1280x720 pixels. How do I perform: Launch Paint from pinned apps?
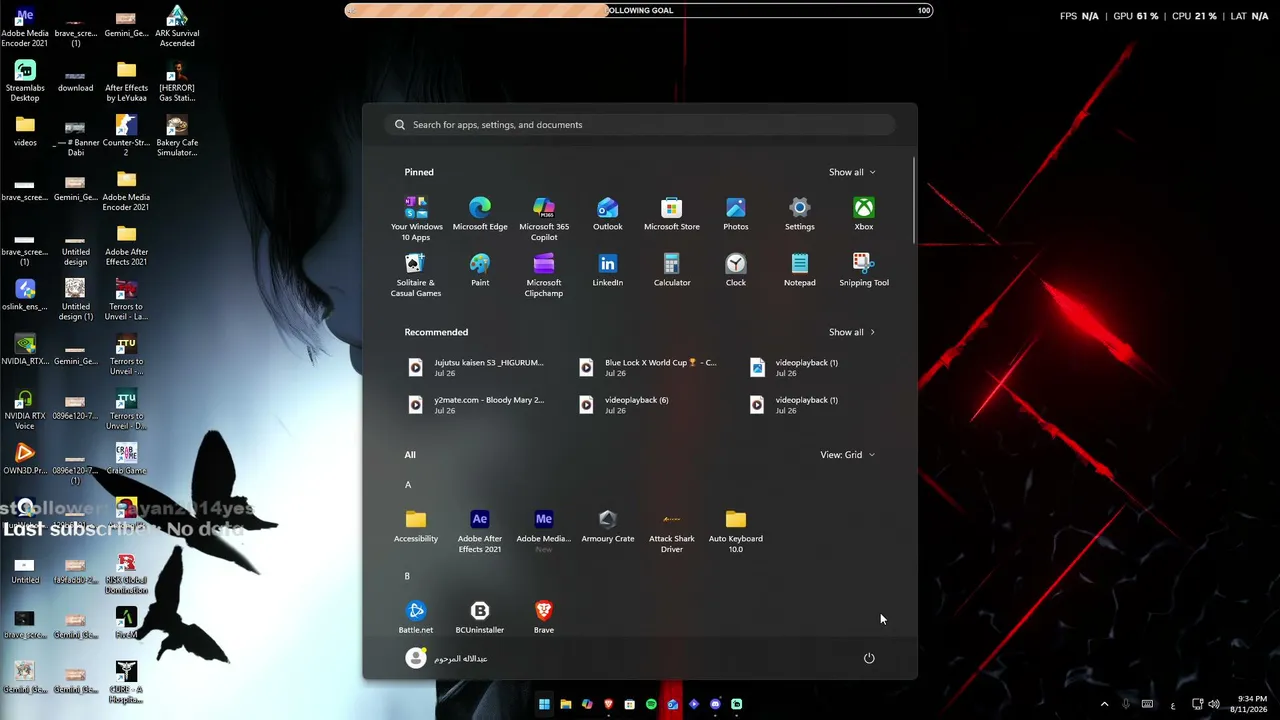point(480,270)
